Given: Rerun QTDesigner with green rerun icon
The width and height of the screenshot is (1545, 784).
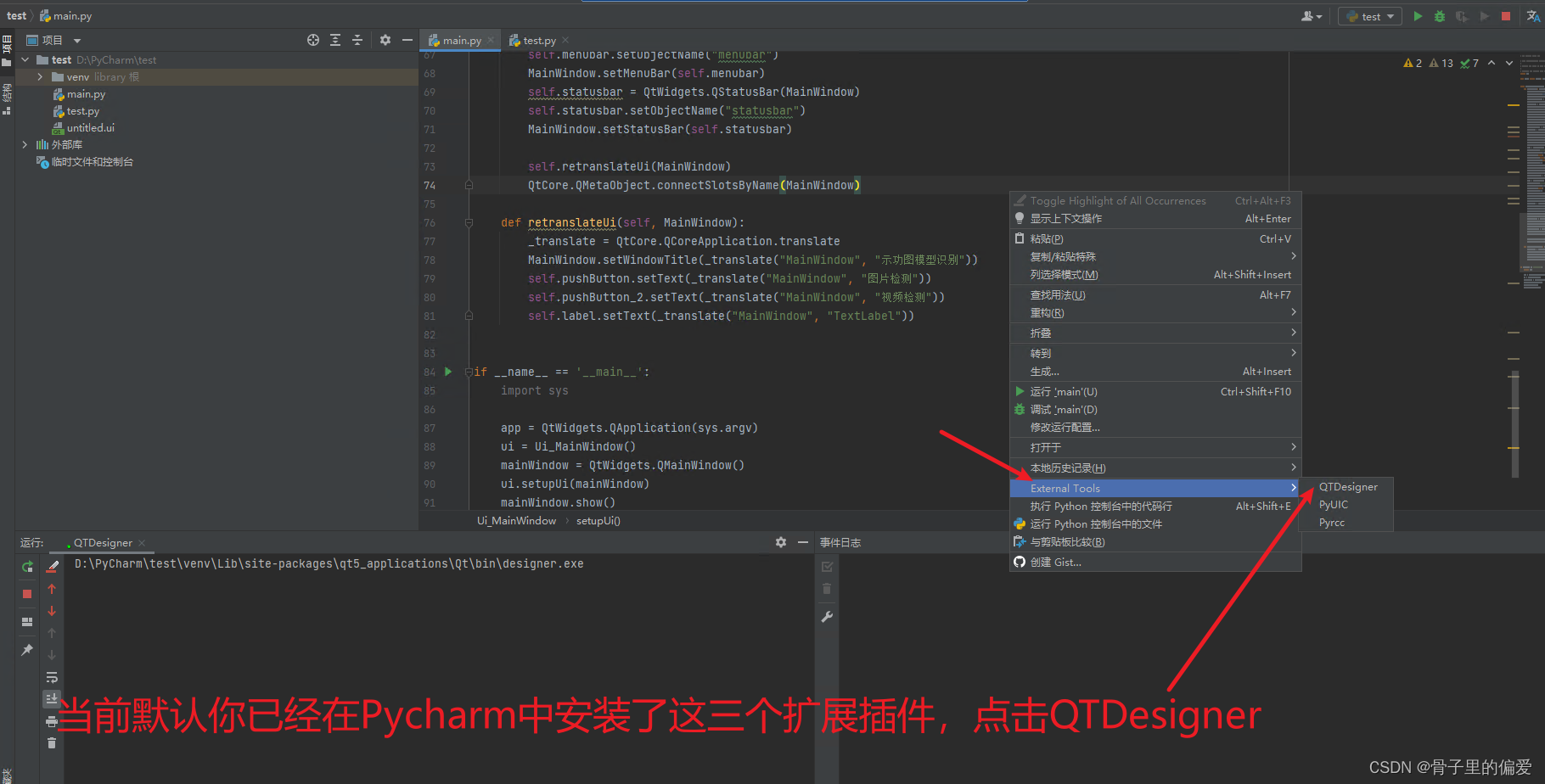Looking at the screenshot, I should (x=27, y=566).
